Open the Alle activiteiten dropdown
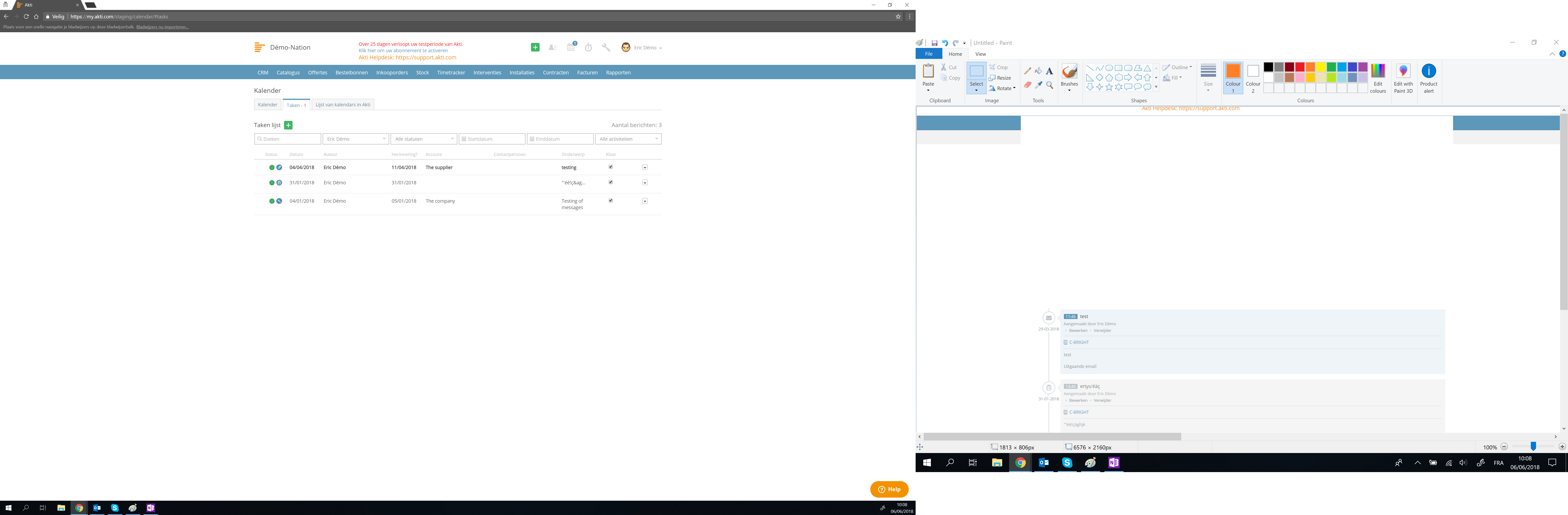Screen dimensions: 1568x515 (x=628, y=139)
